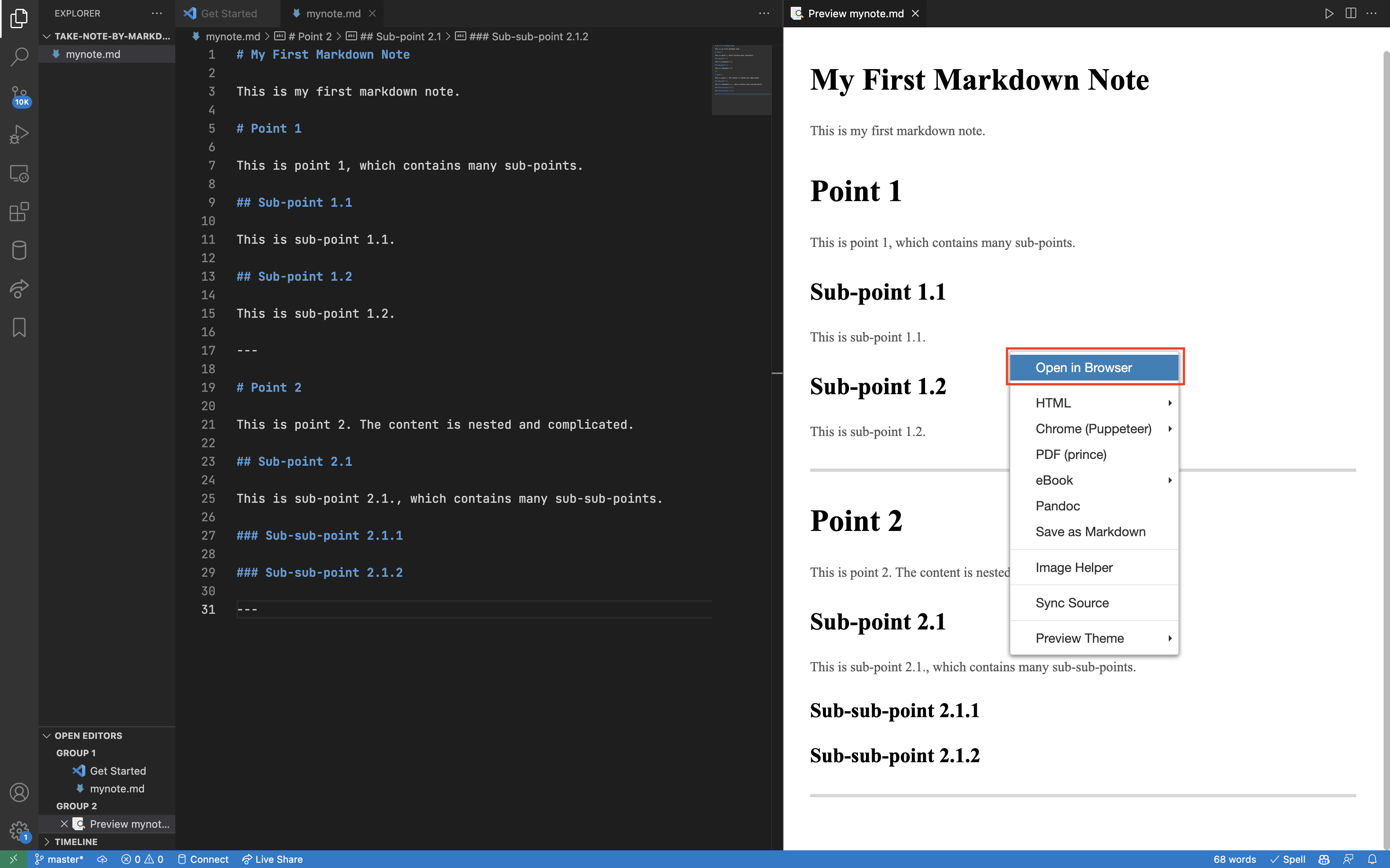Screen dimensions: 1390x868
Task: Open the Accounts menu
Action: tap(19, 792)
